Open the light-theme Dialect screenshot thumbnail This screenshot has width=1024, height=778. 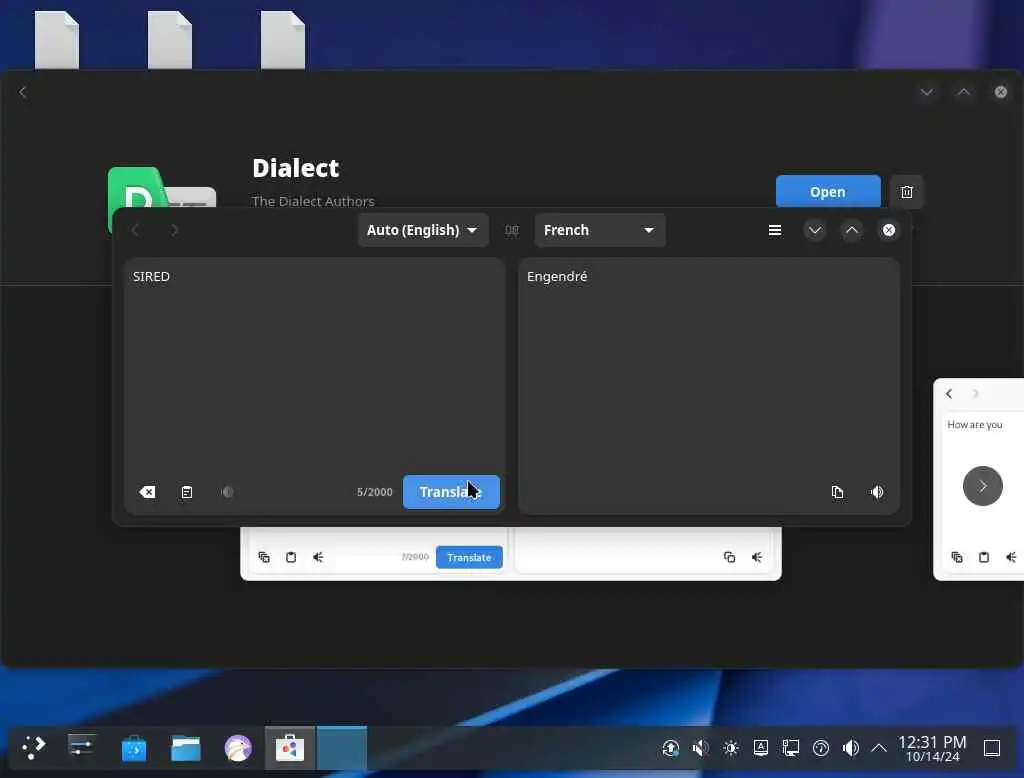(x=511, y=554)
